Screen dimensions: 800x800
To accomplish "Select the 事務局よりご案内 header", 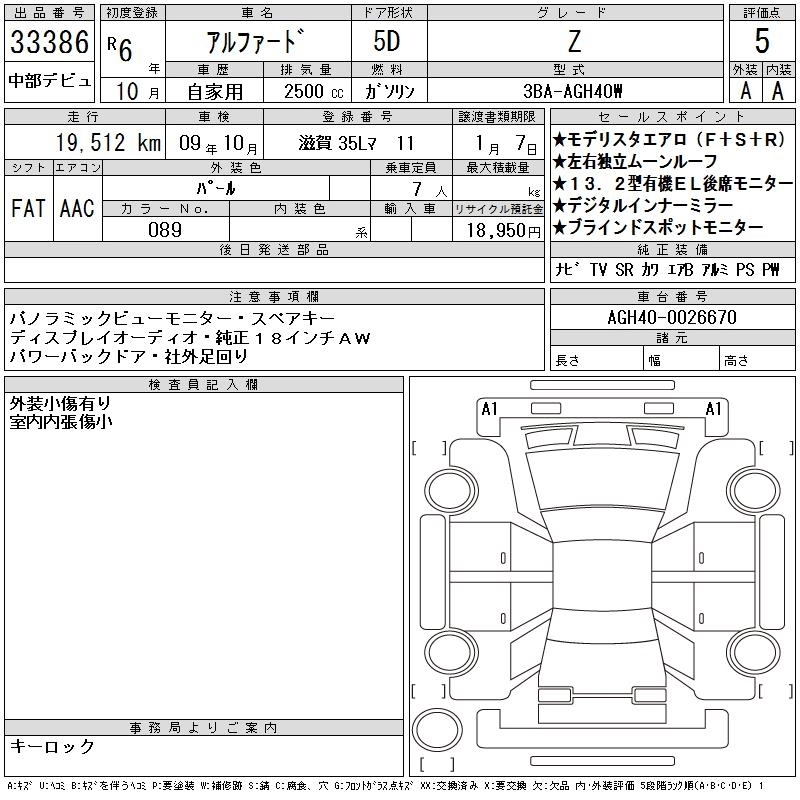I will [x=204, y=728].
